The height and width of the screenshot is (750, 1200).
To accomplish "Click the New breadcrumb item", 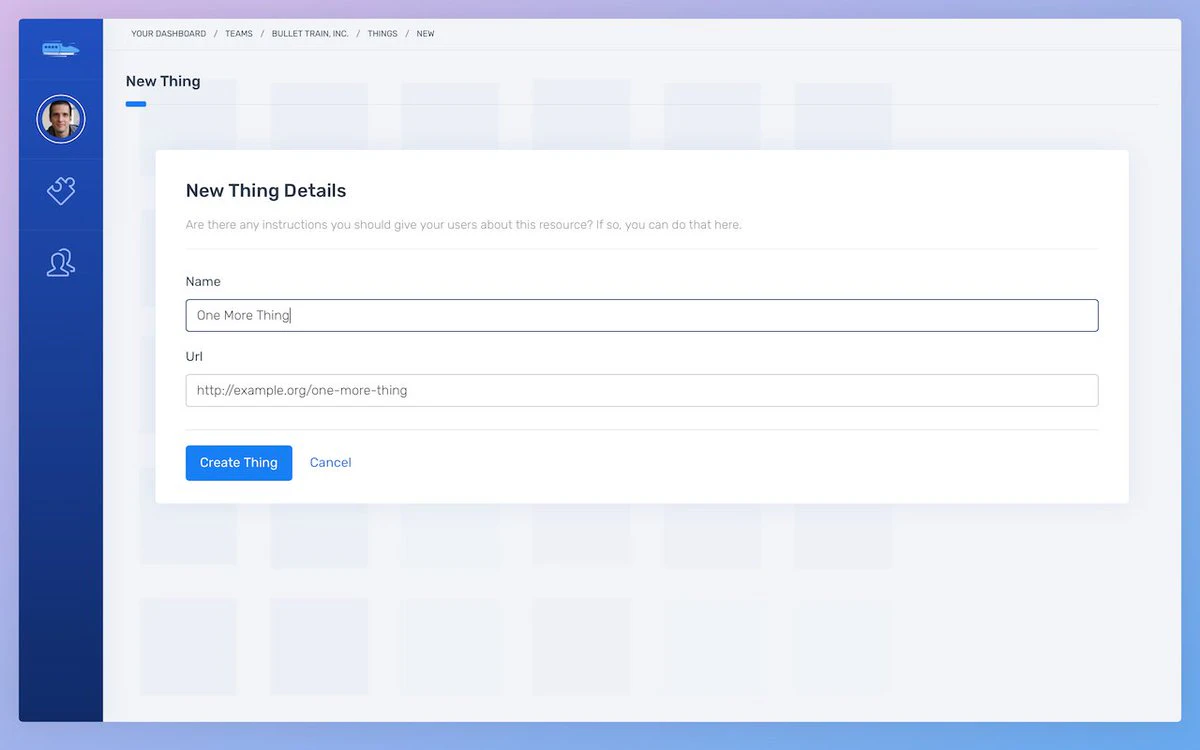I will click(426, 34).
